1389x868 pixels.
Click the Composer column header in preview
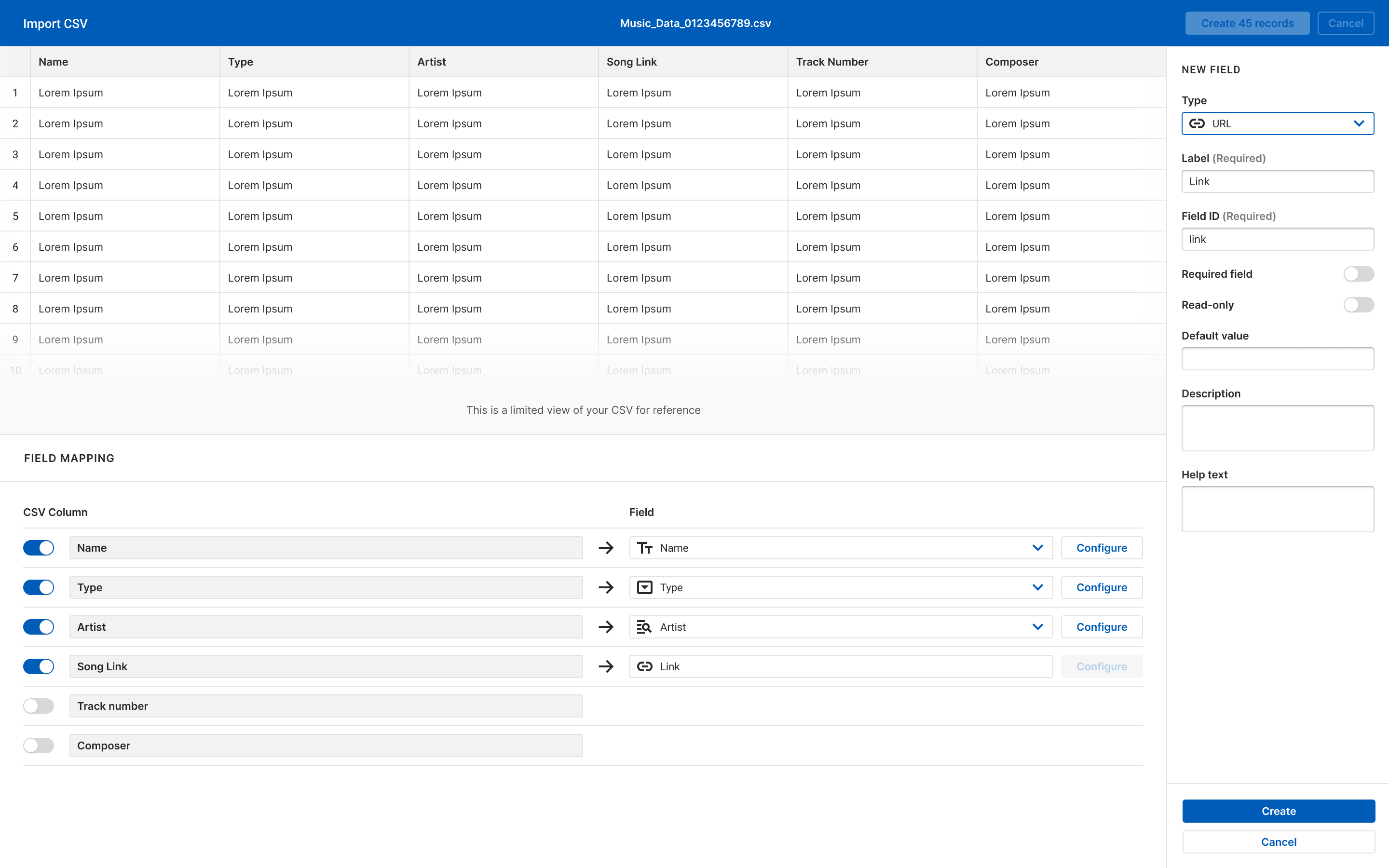tap(1011, 62)
